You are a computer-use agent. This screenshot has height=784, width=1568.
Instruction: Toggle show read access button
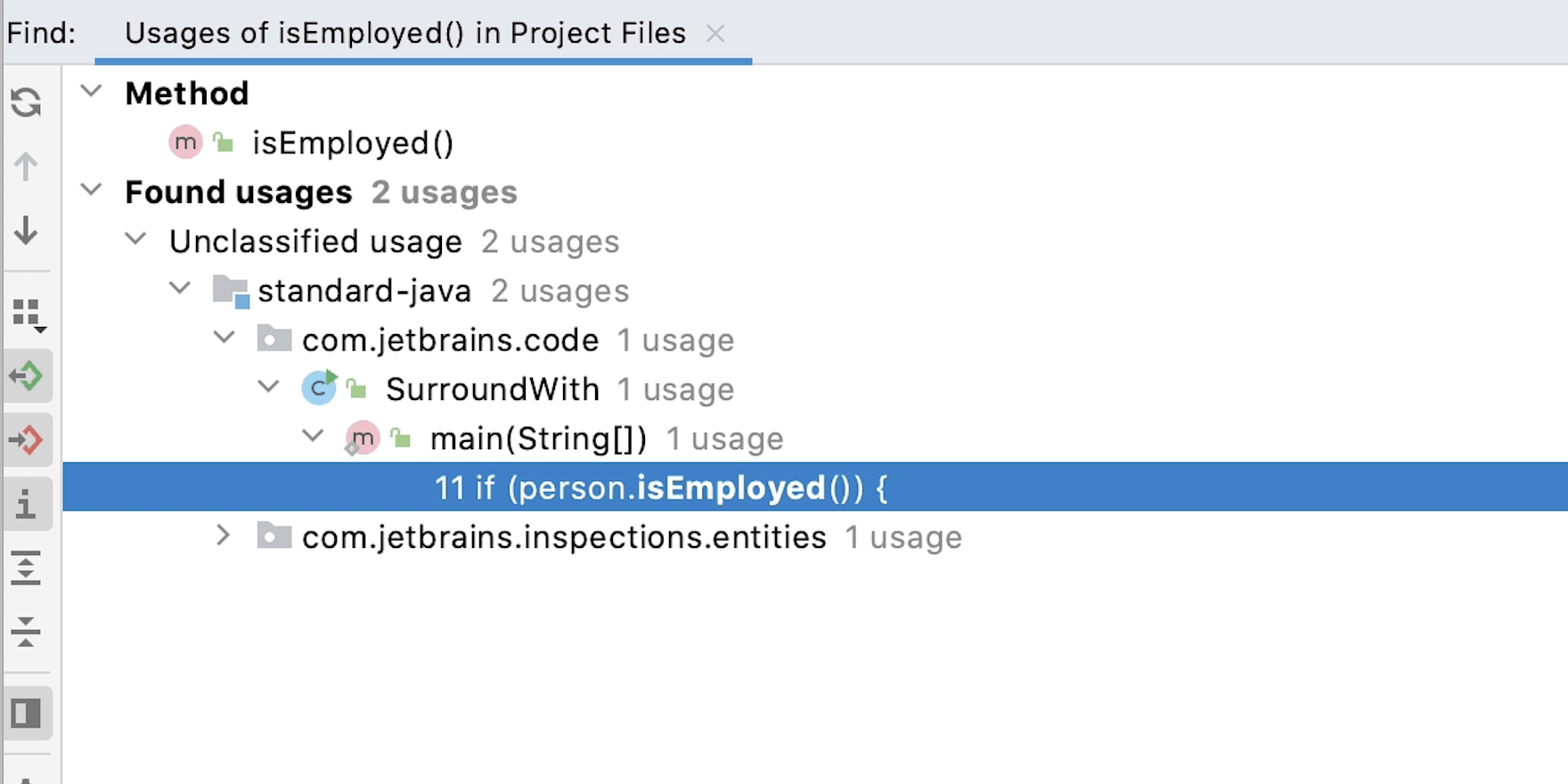pos(28,376)
